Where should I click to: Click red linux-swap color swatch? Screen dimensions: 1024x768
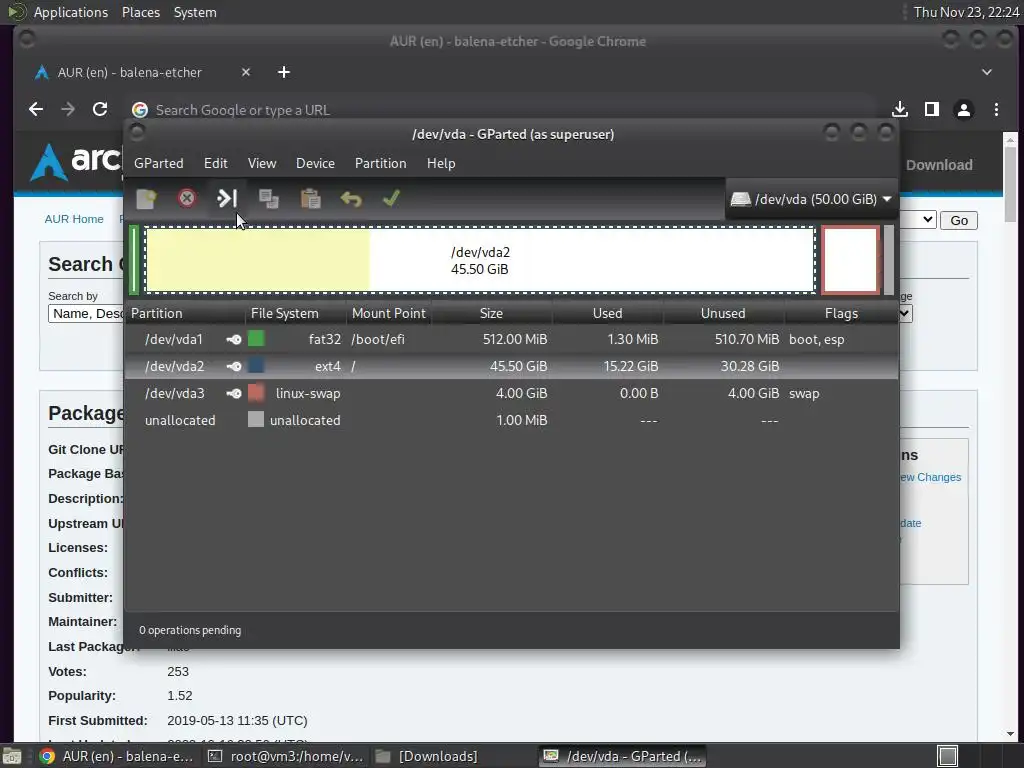point(256,392)
